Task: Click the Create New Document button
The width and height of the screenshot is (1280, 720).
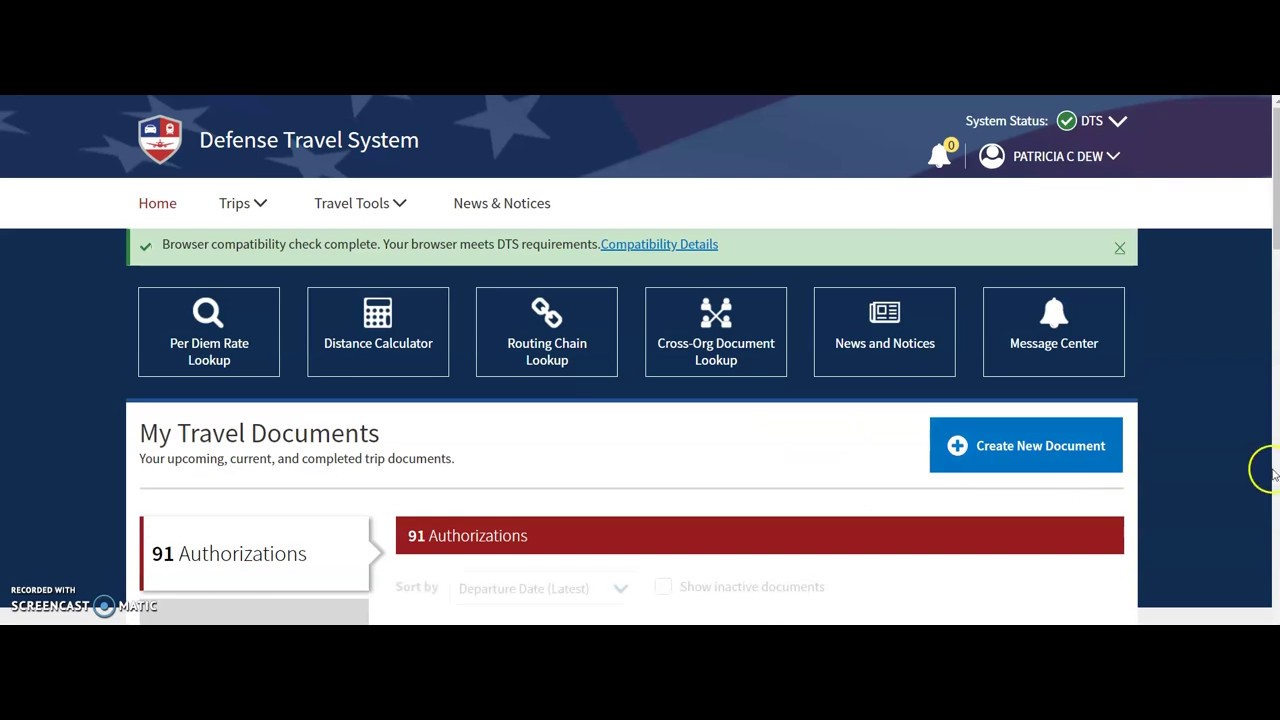Action: (x=1026, y=445)
